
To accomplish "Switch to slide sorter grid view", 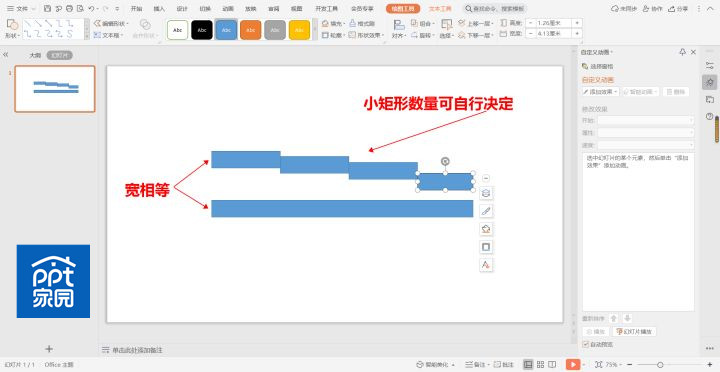I will coord(540,364).
